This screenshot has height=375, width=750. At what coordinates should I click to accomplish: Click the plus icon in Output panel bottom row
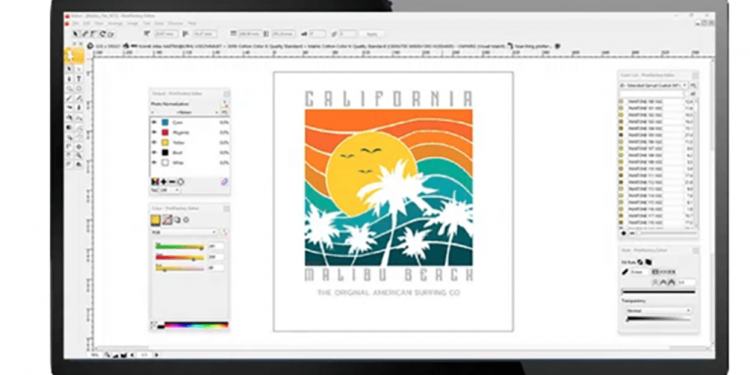point(164,182)
